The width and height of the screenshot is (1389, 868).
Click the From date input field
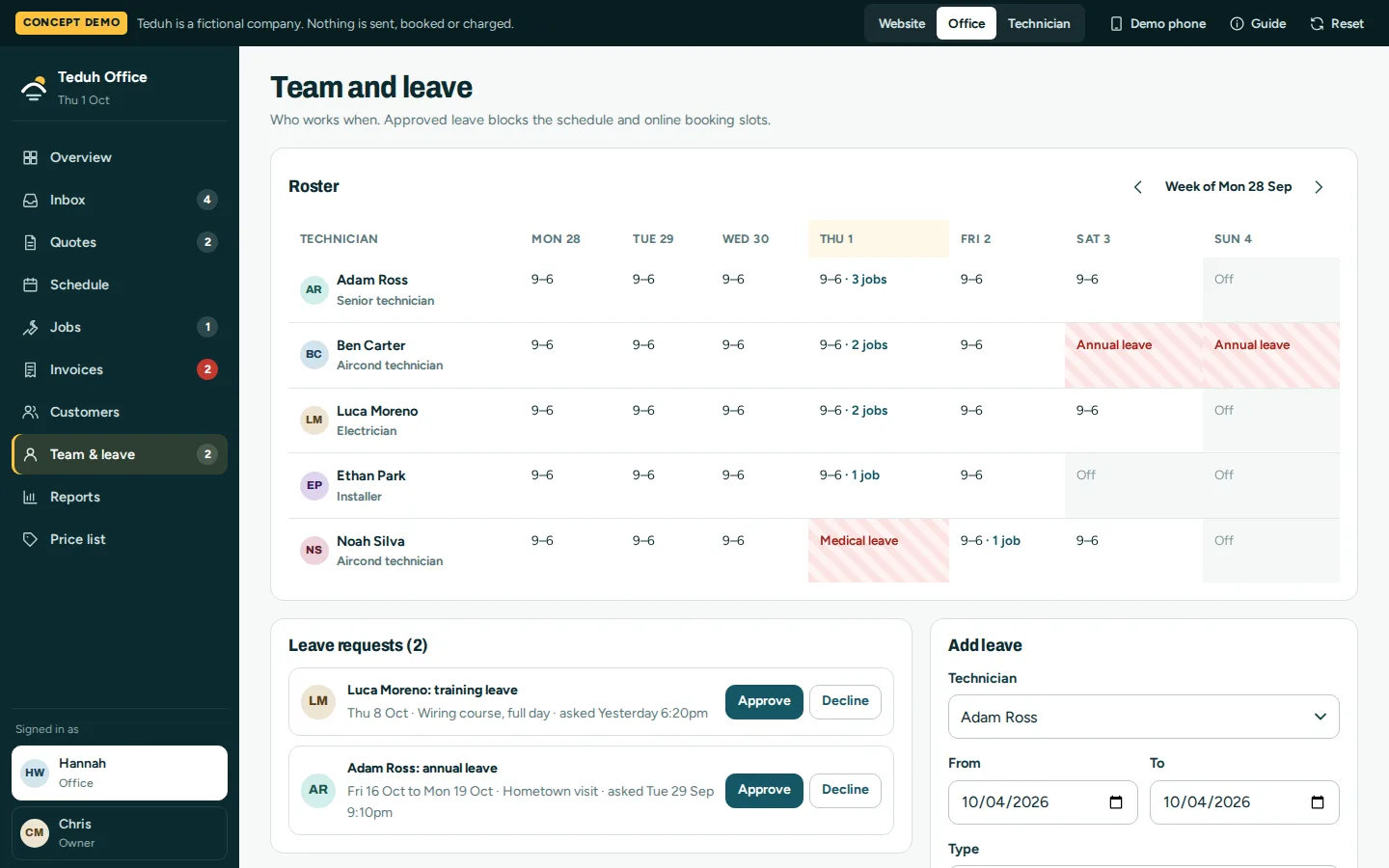pyautogui.click(x=1043, y=802)
